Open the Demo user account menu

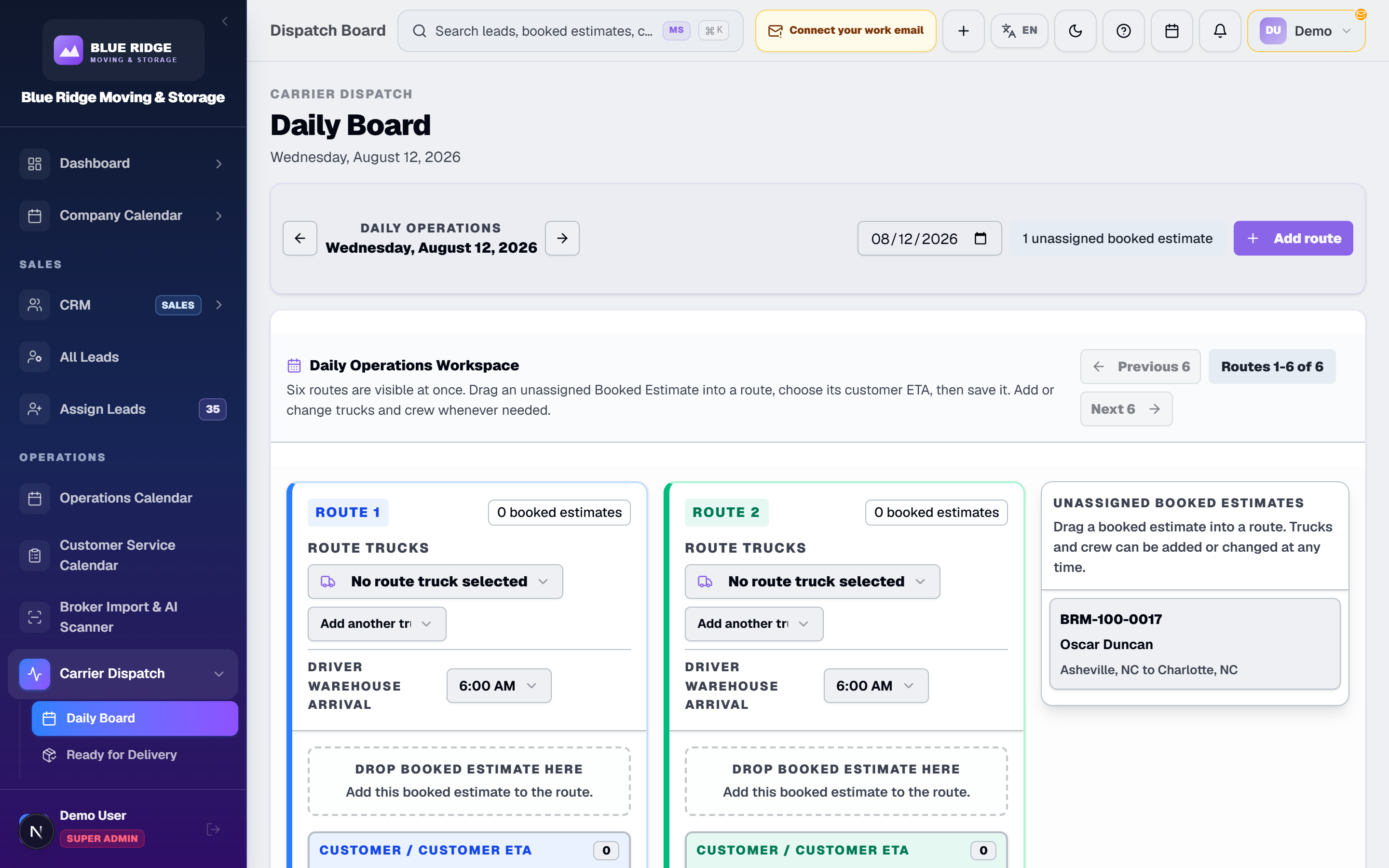tap(1306, 31)
